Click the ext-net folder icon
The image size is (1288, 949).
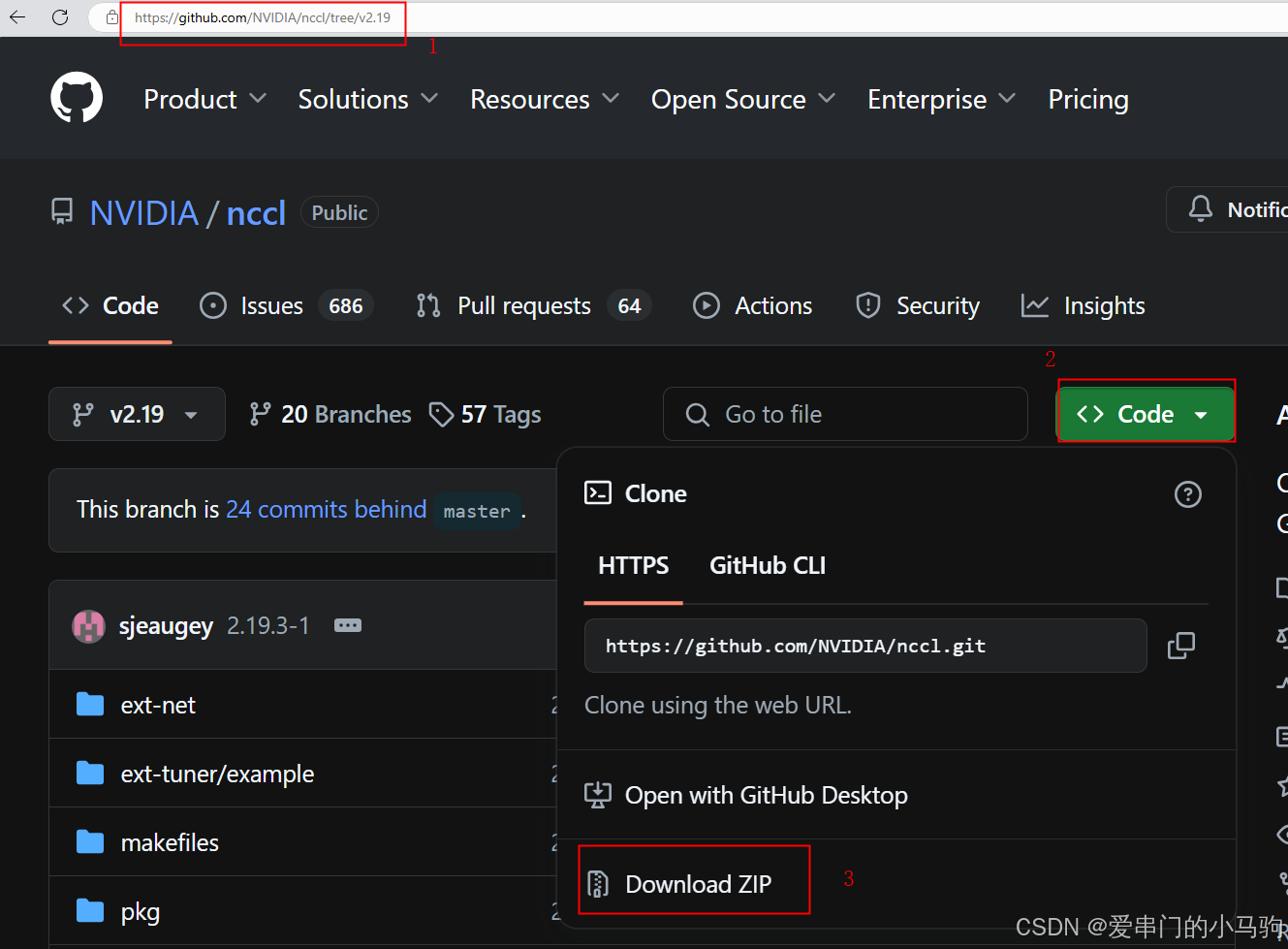[x=90, y=704]
